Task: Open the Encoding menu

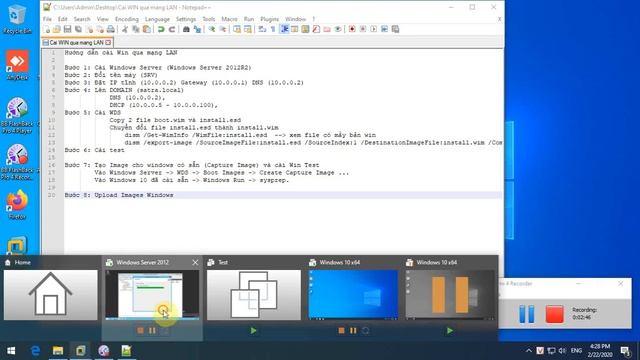Action: pyautogui.click(x=127, y=19)
